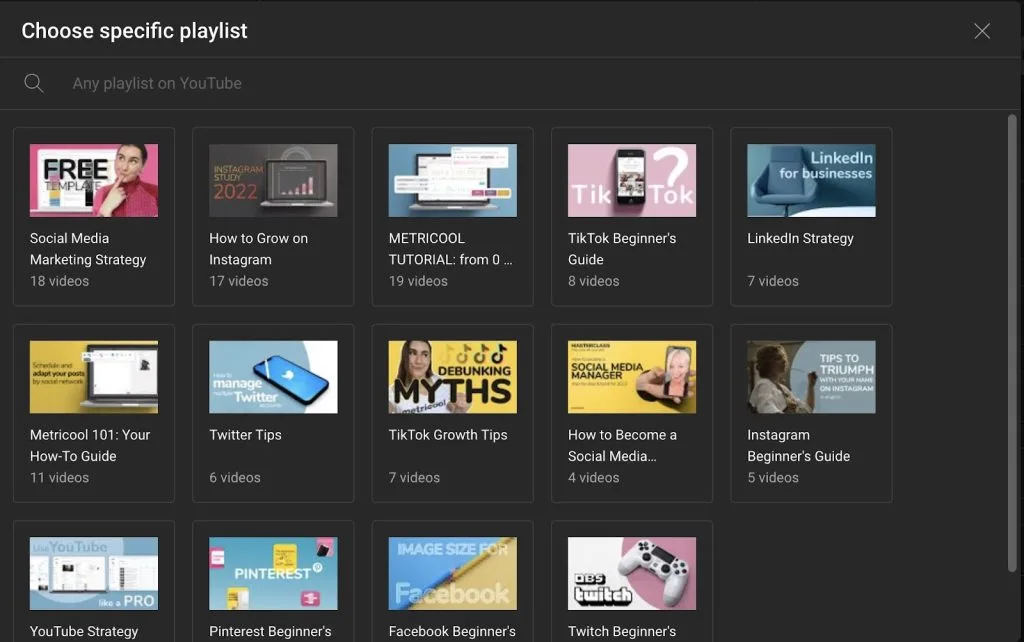Click the 11 videos count

59,477
